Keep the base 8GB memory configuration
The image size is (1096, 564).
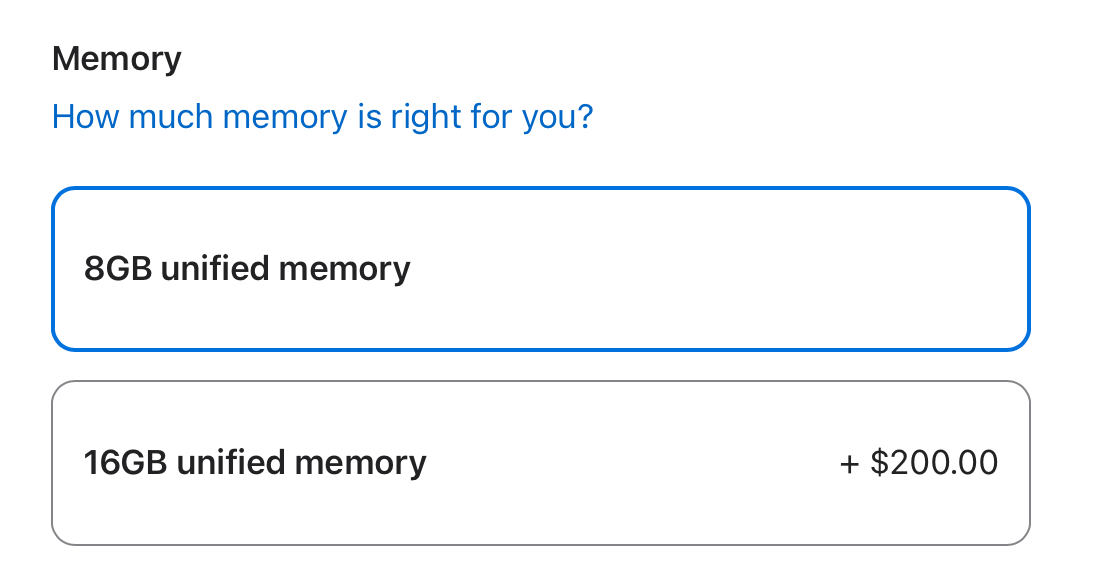pos(540,269)
